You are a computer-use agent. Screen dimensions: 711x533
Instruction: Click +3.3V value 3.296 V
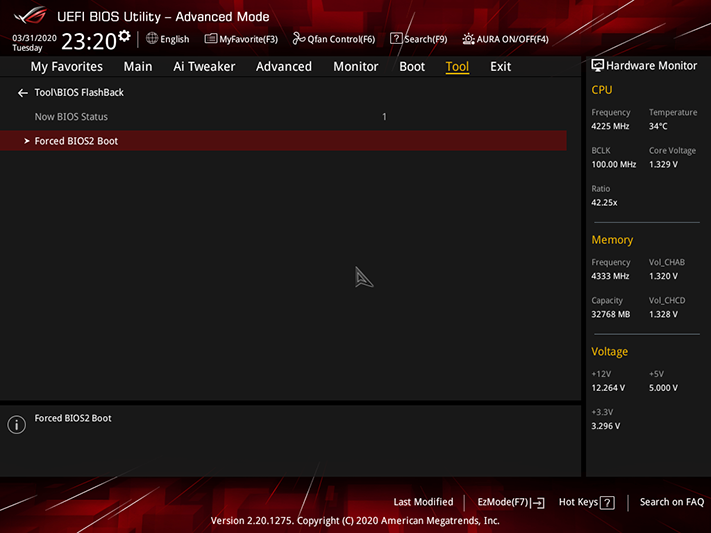pos(605,426)
